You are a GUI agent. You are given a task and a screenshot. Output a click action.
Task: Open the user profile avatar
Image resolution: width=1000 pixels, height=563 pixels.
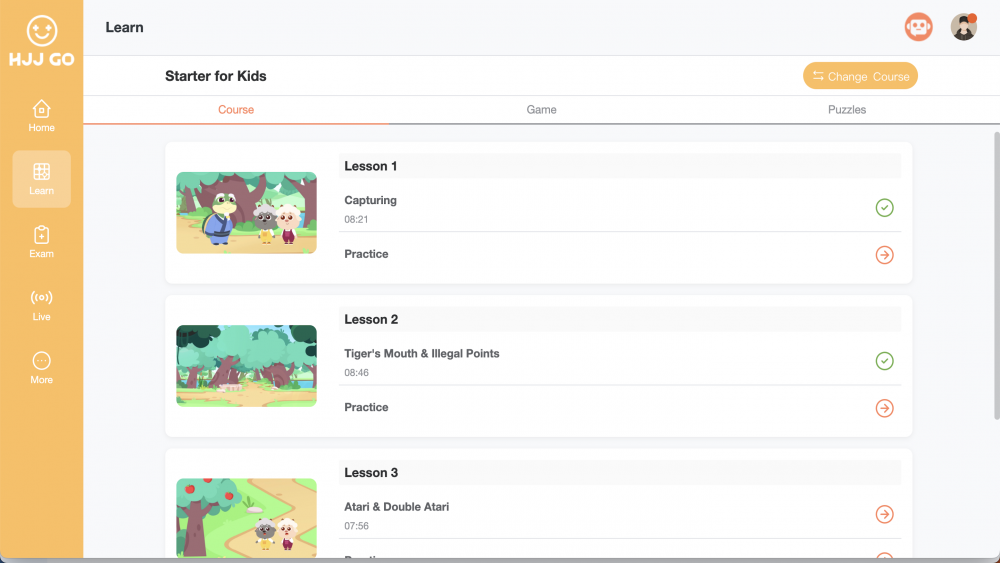pos(963,27)
